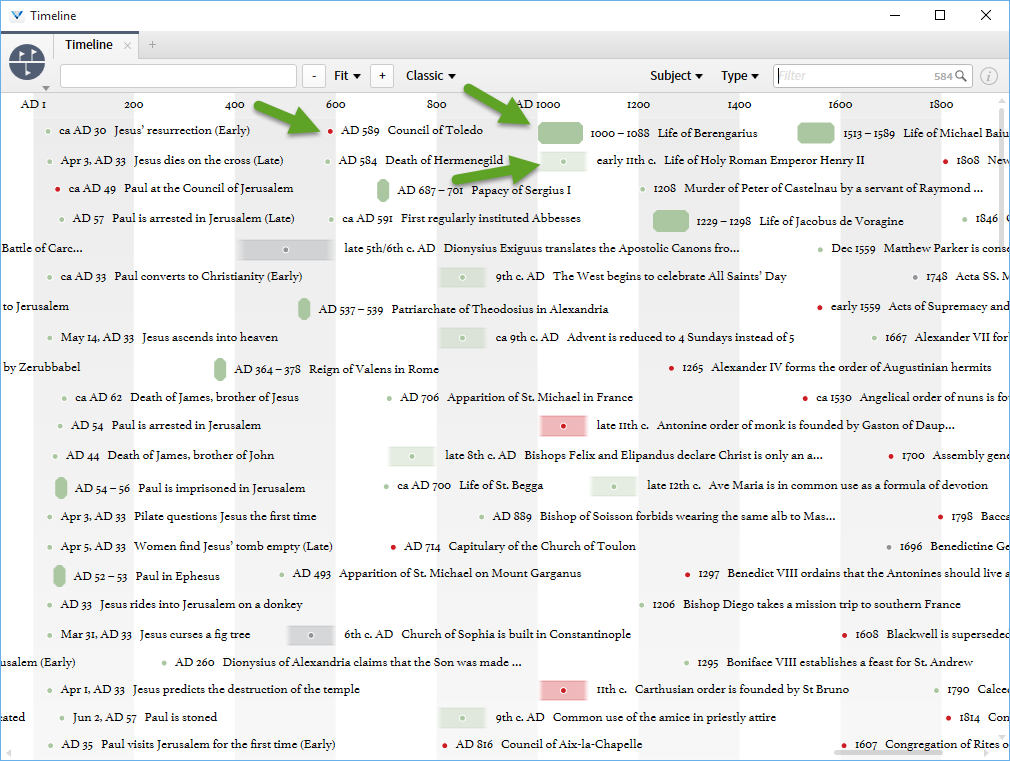Open the Fit dropdown
The height and width of the screenshot is (761, 1010).
click(x=347, y=76)
